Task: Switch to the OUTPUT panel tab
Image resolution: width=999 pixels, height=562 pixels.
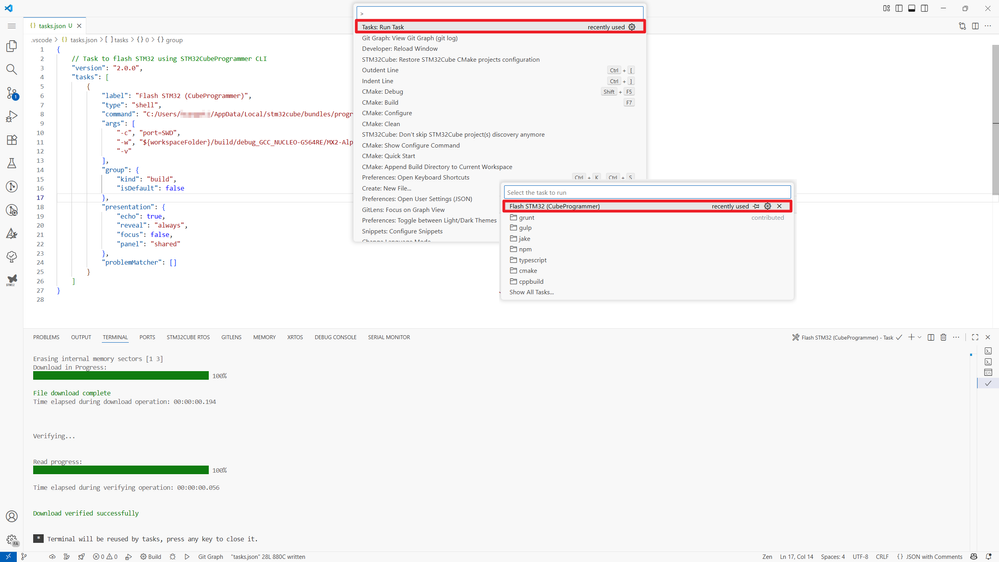Action: tap(81, 337)
